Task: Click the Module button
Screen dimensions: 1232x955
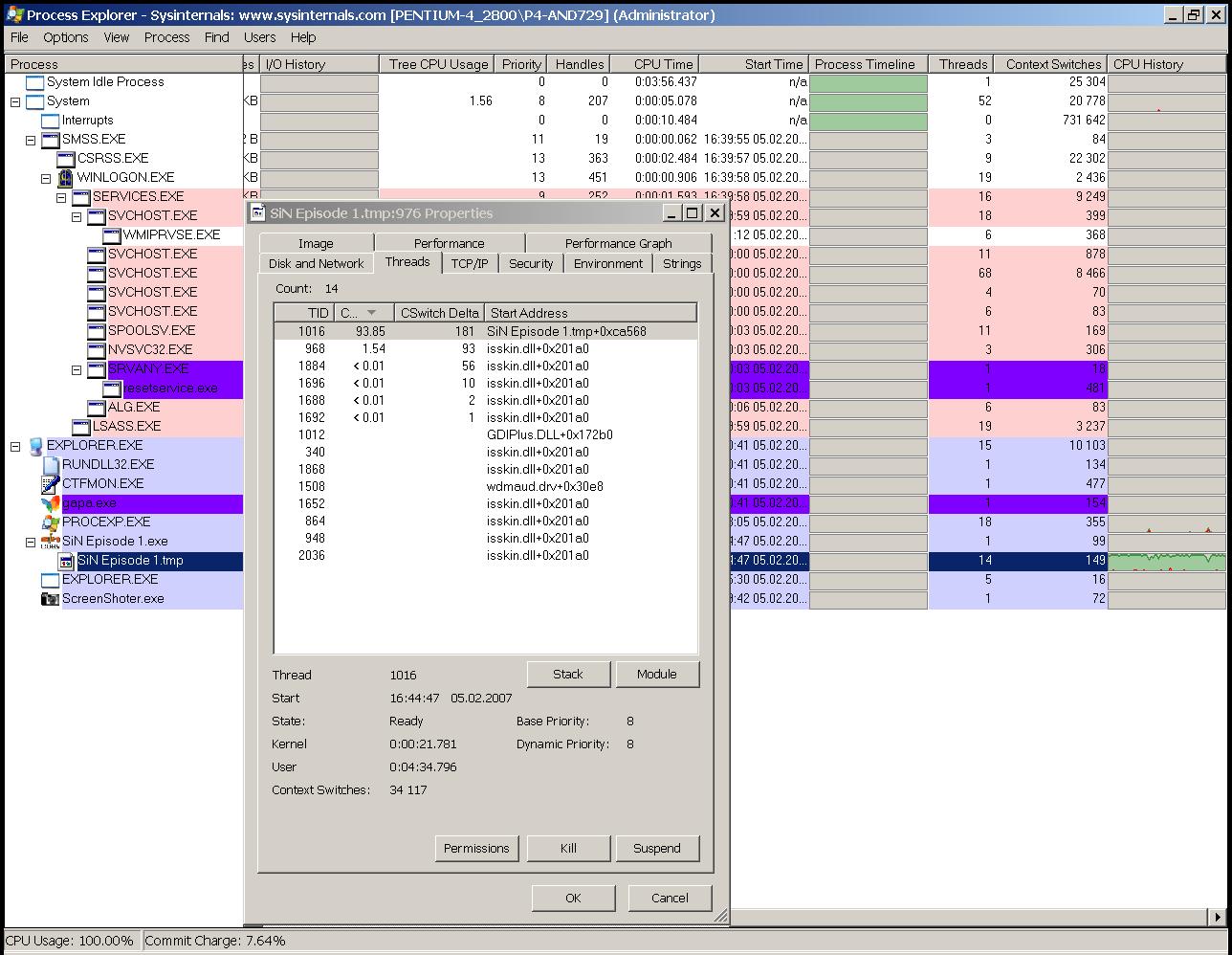Action: tap(657, 674)
